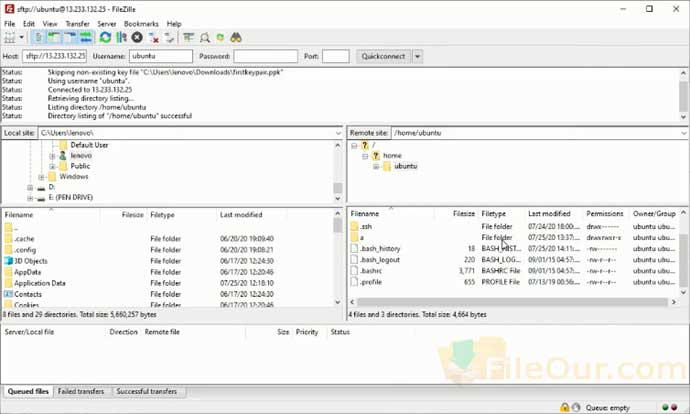
Task: Select .bashrc file in remote list
Action: point(371,271)
